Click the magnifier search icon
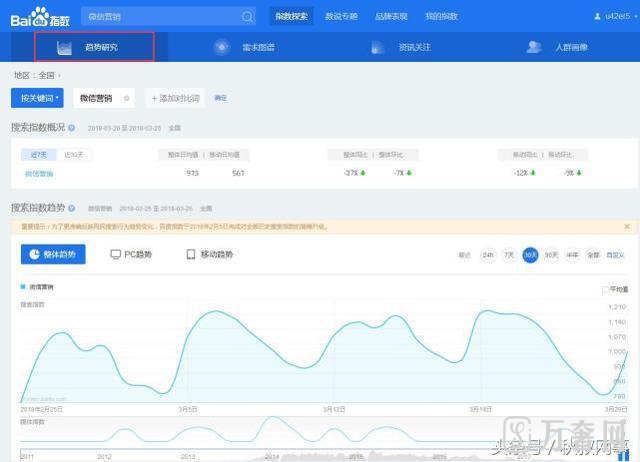Image resolution: width=640 pixels, height=462 pixels. [247, 17]
